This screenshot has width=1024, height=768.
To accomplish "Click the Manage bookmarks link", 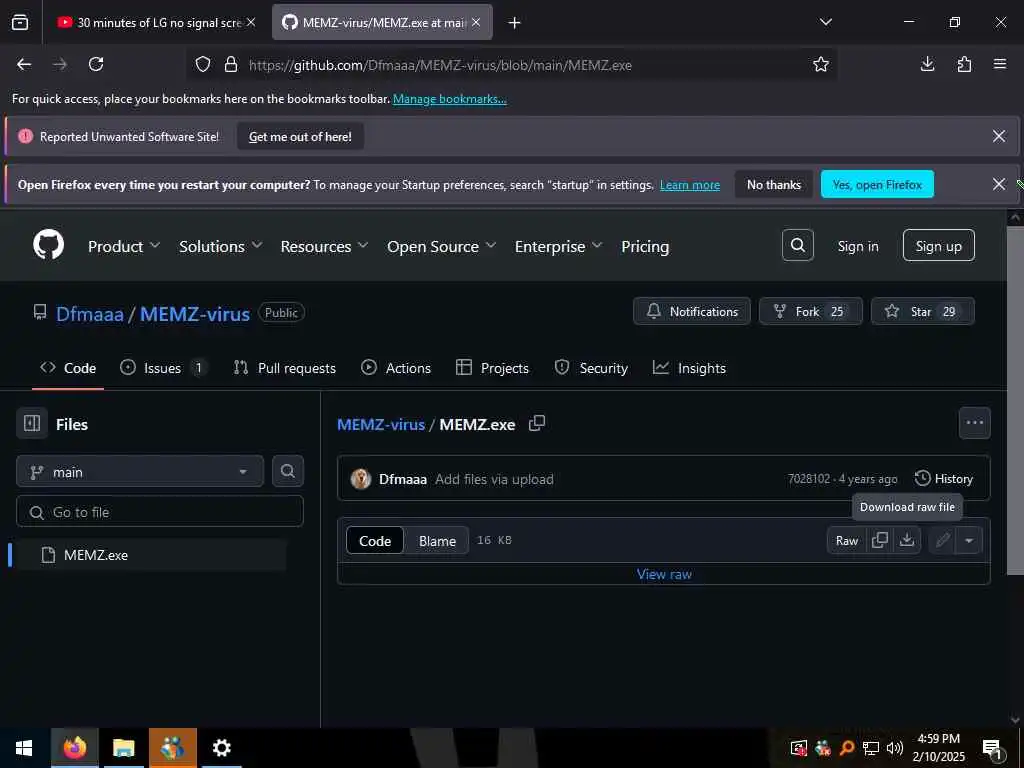I will (x=449, y=99).
